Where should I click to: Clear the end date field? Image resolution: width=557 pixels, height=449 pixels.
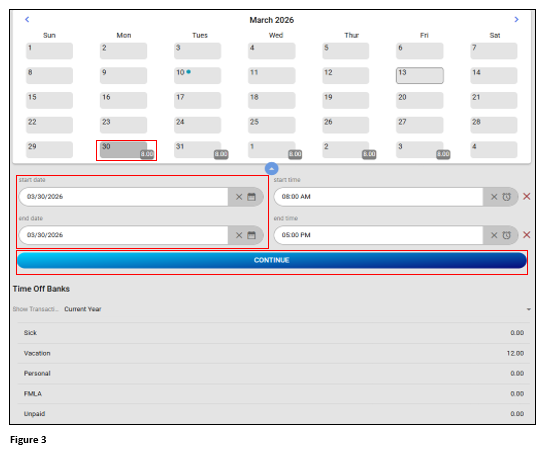[239, 235]
